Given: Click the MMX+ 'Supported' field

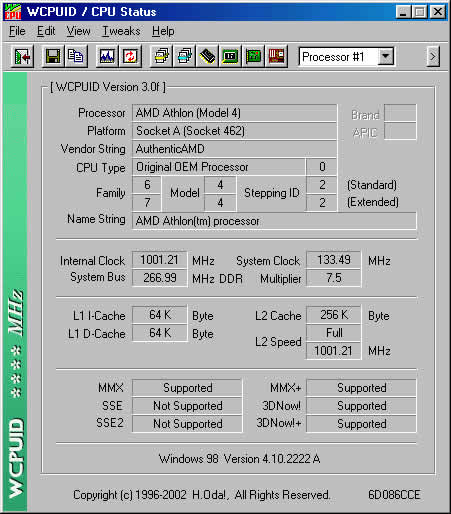Looking at the screenshot, I should (x=361, y=388).
